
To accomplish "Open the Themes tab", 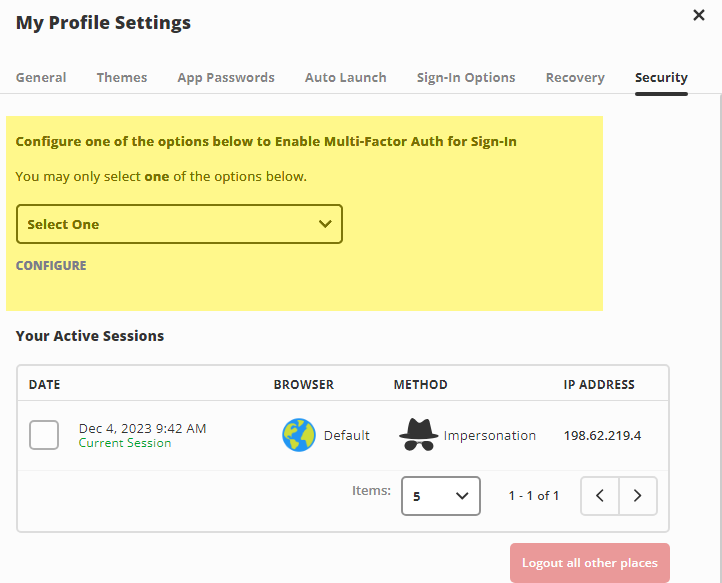I will point(122,77).
